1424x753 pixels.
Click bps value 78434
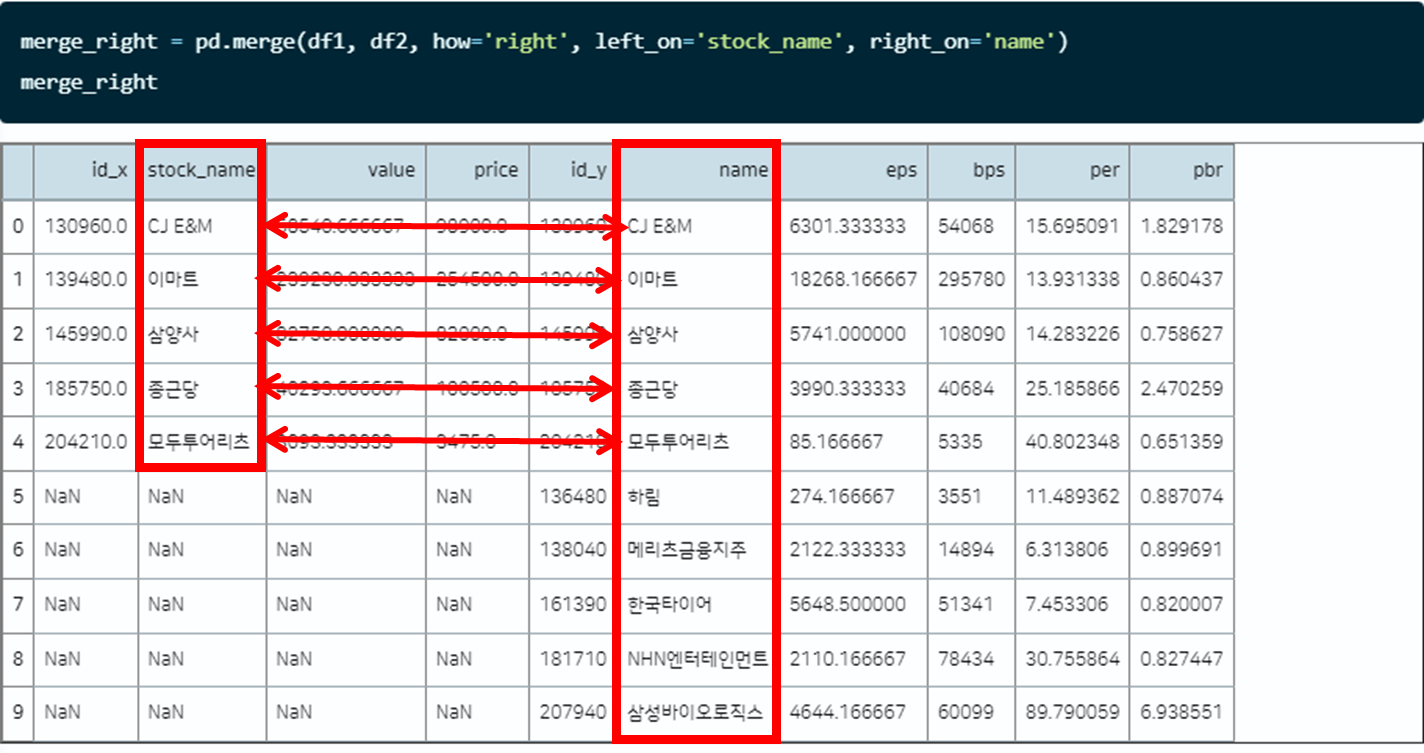point(966,658)
